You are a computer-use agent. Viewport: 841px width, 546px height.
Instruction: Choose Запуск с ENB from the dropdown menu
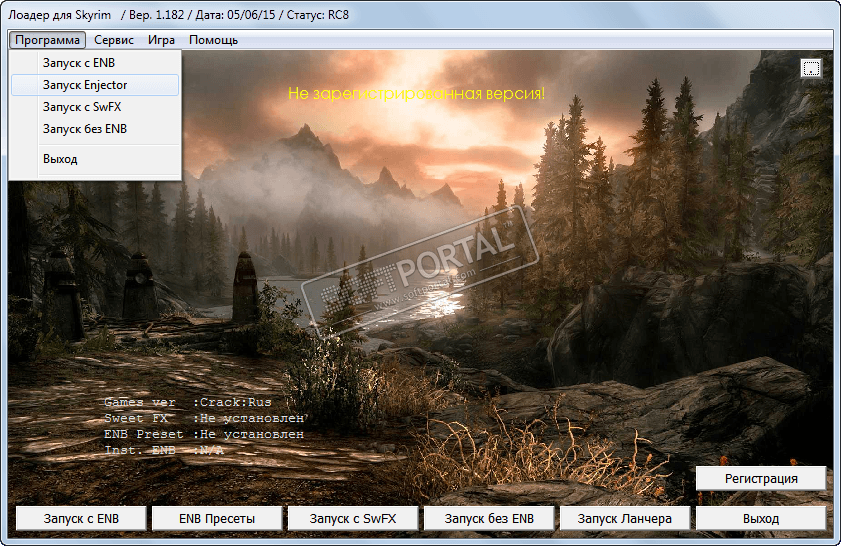click(x=95, y=63)
